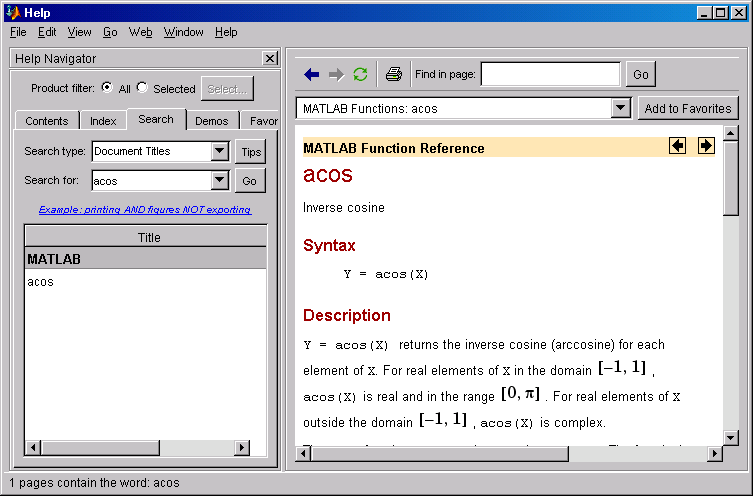
Task: Open the example search query link
Action: pyautogui.click(x=145, y=210)
